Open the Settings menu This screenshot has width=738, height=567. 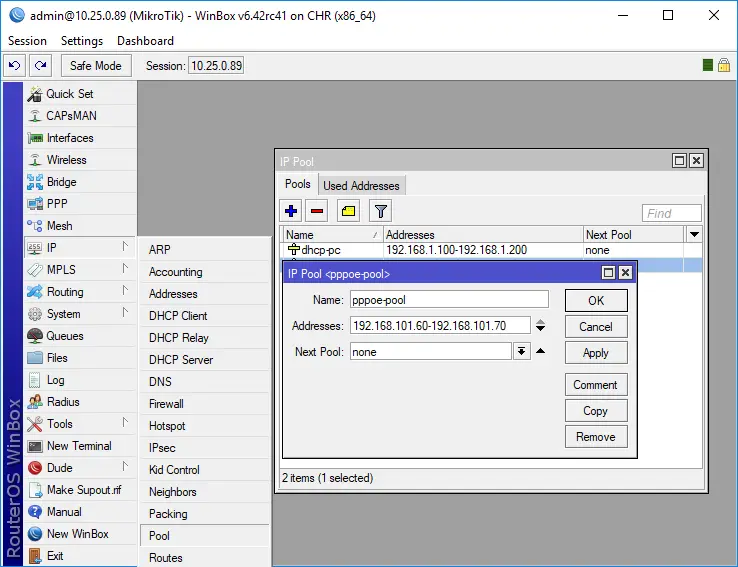(82, 41)
